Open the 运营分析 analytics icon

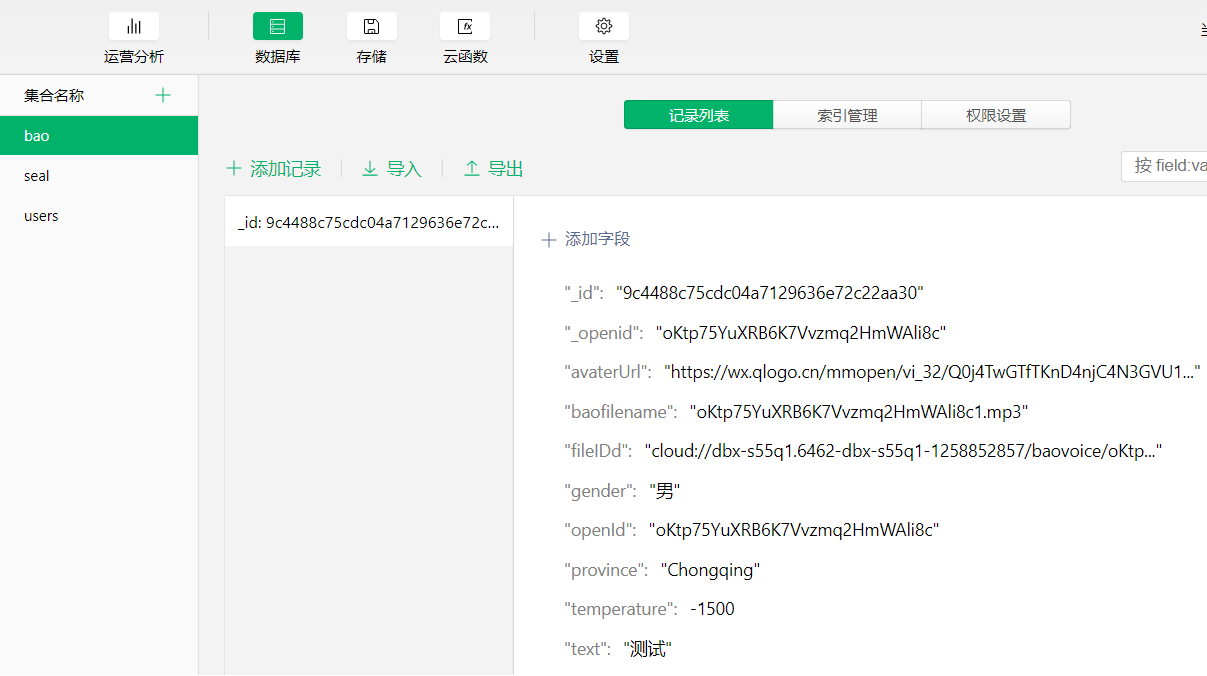point(134,26)
